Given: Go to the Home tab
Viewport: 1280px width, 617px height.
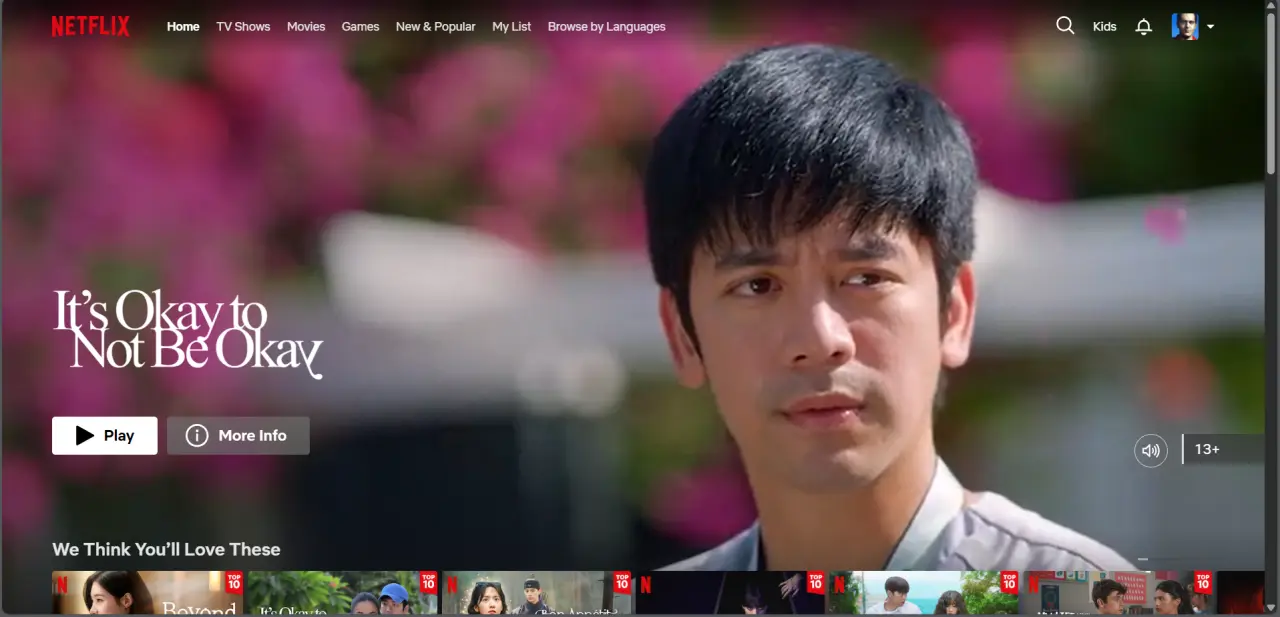Looking at the screenshot, I should click(183, 27).
